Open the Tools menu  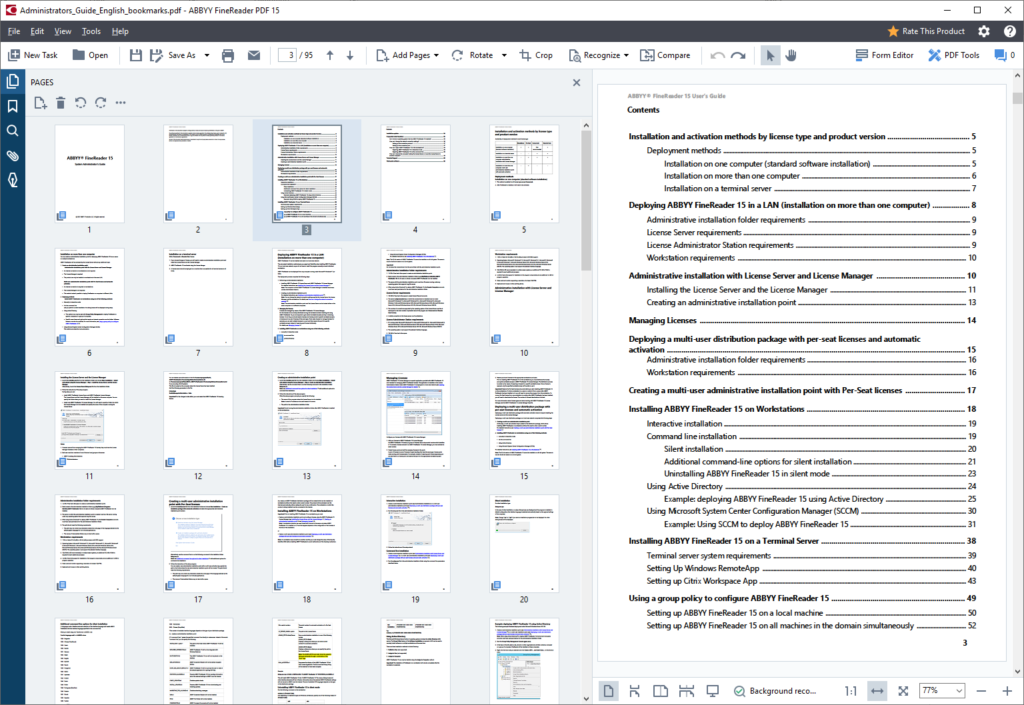[91, 31]
